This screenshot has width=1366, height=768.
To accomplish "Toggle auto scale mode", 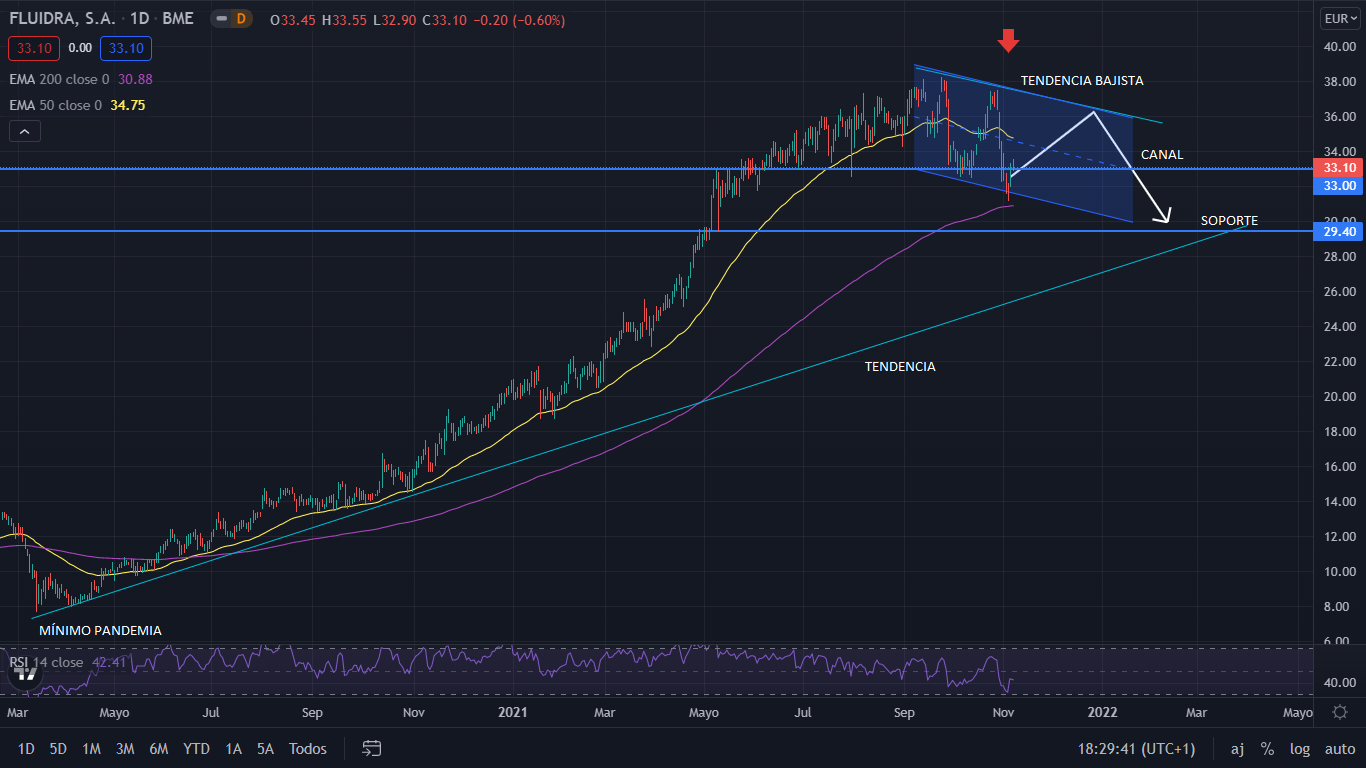I will pyautogui.click(x=1340, y=748).
